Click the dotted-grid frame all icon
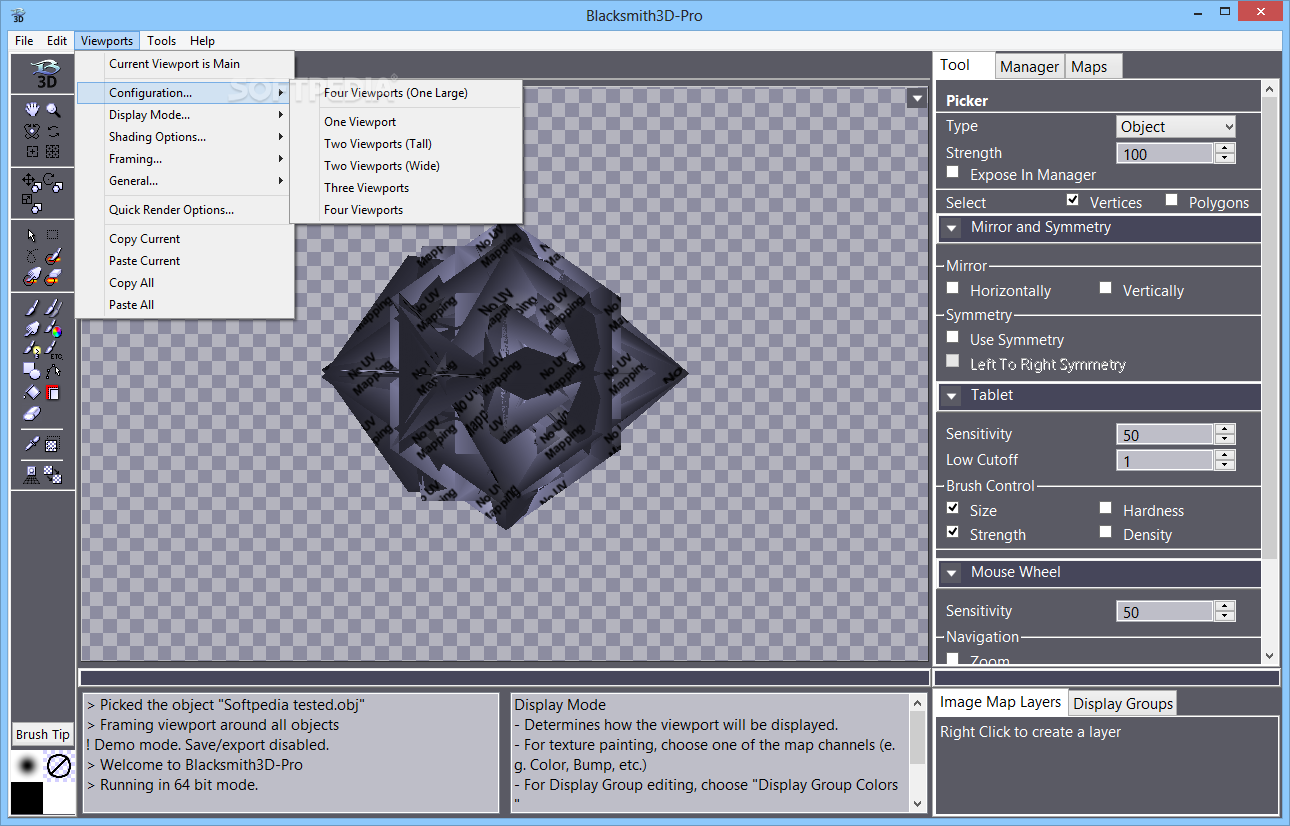Viewport: 1290px width, 826px height. click(53, 151)
